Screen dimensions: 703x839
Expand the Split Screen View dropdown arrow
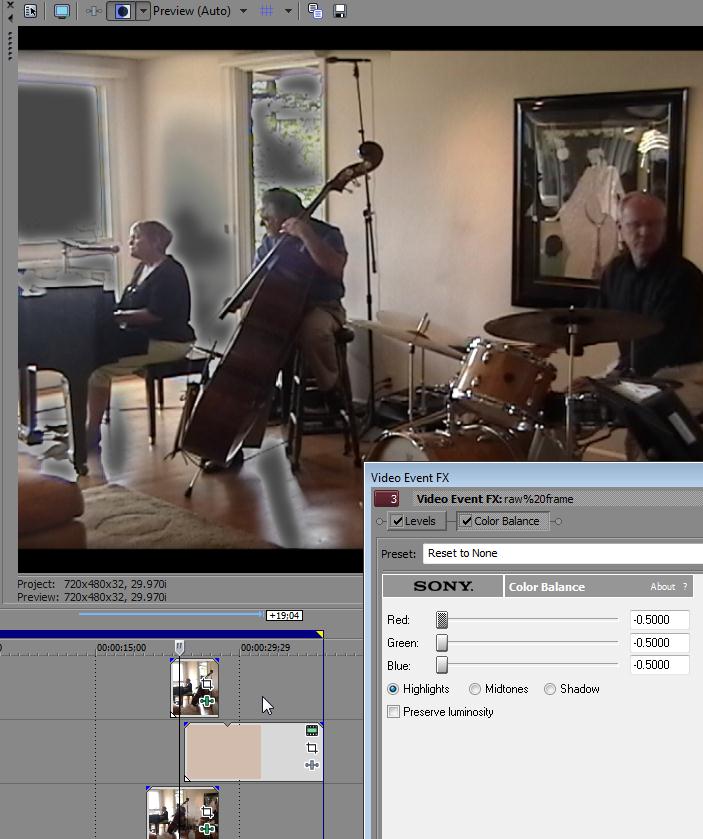(143, 11)
